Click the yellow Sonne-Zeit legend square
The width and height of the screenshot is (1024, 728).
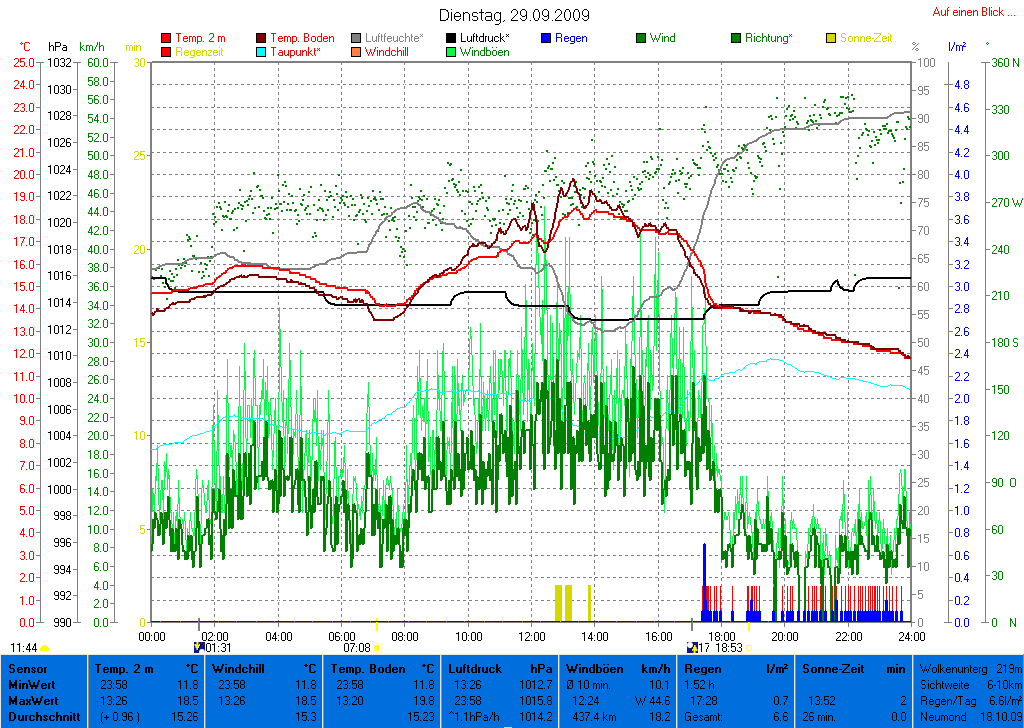(832, 38)
